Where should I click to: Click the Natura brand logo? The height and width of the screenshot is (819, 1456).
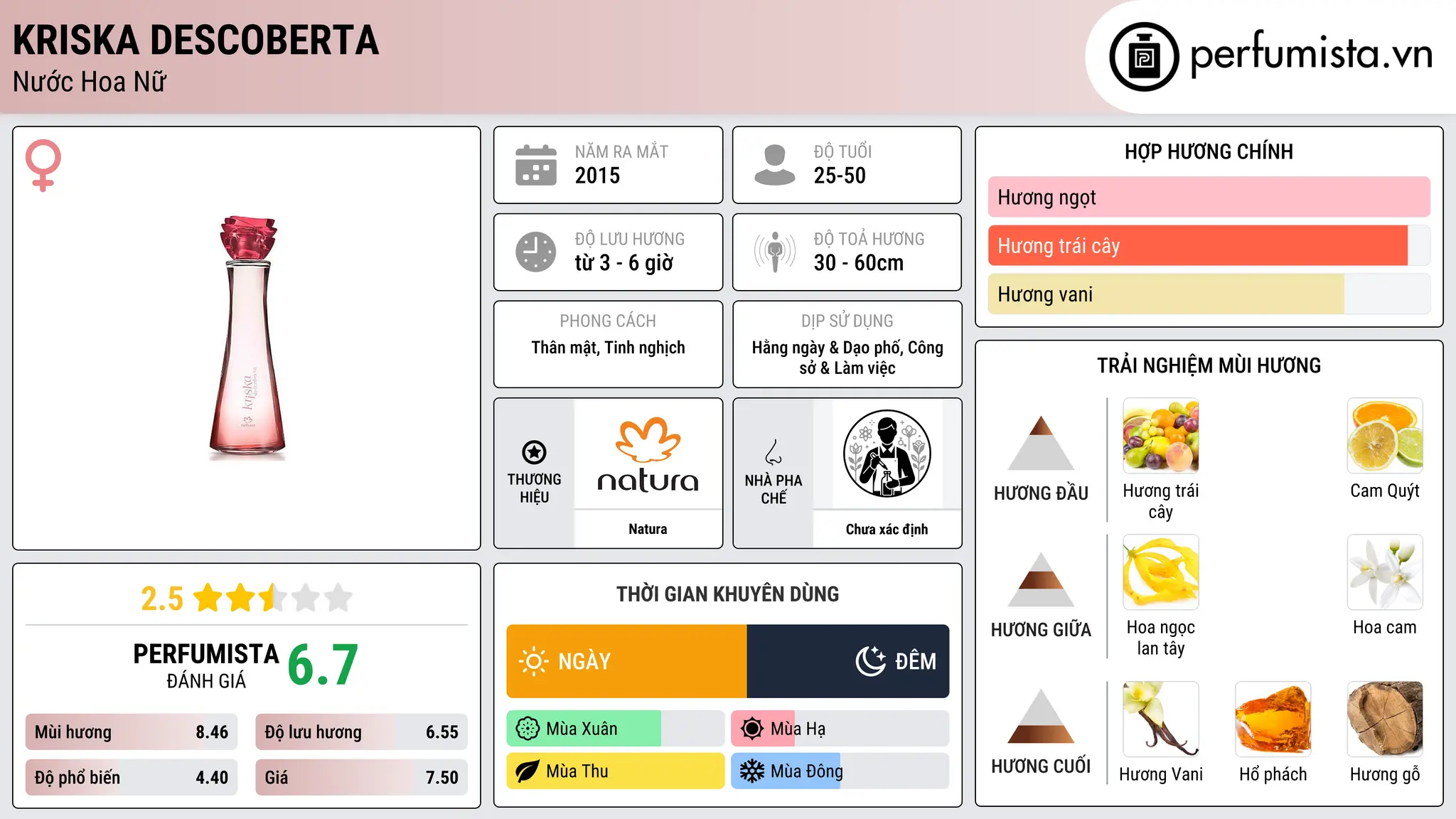pos(648,455)
